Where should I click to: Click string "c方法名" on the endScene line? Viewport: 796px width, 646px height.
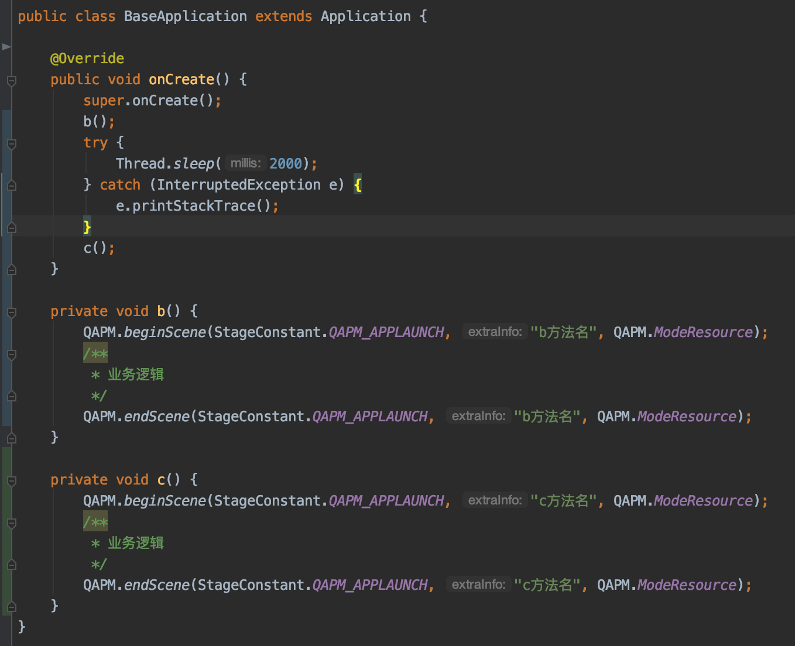click(x=547, y=585)
